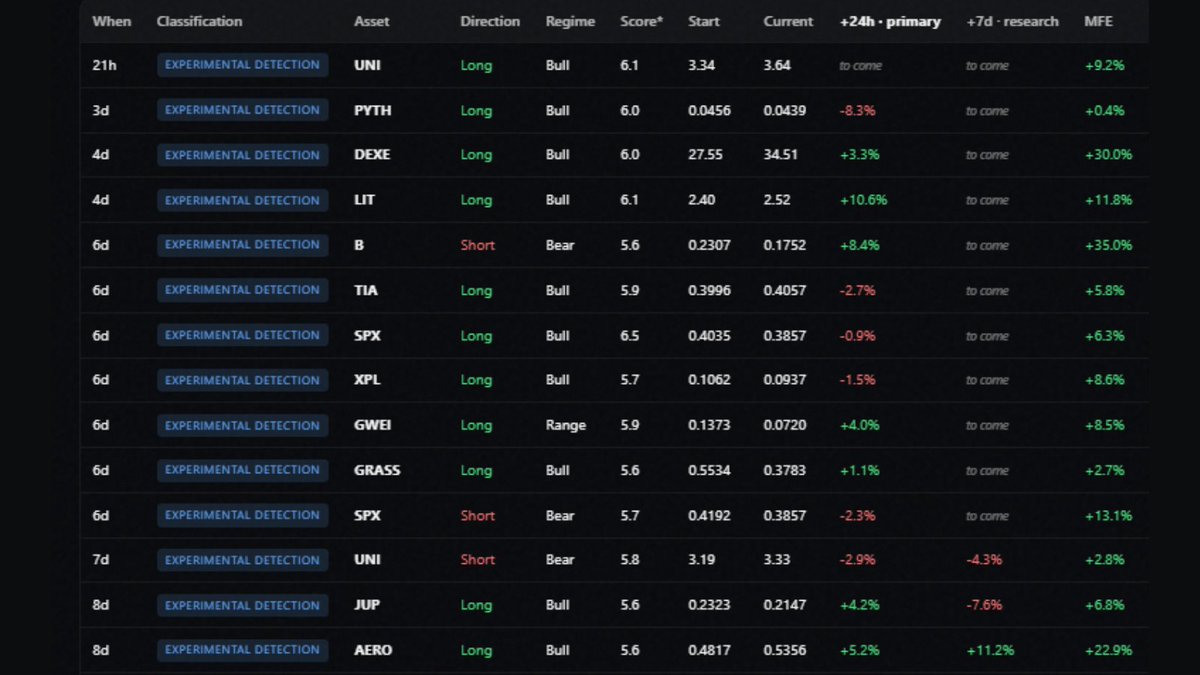Click the Long direction in JUP row
Image resolution: width=1200 pixels, height=675 pixels.
click(476, 605)
